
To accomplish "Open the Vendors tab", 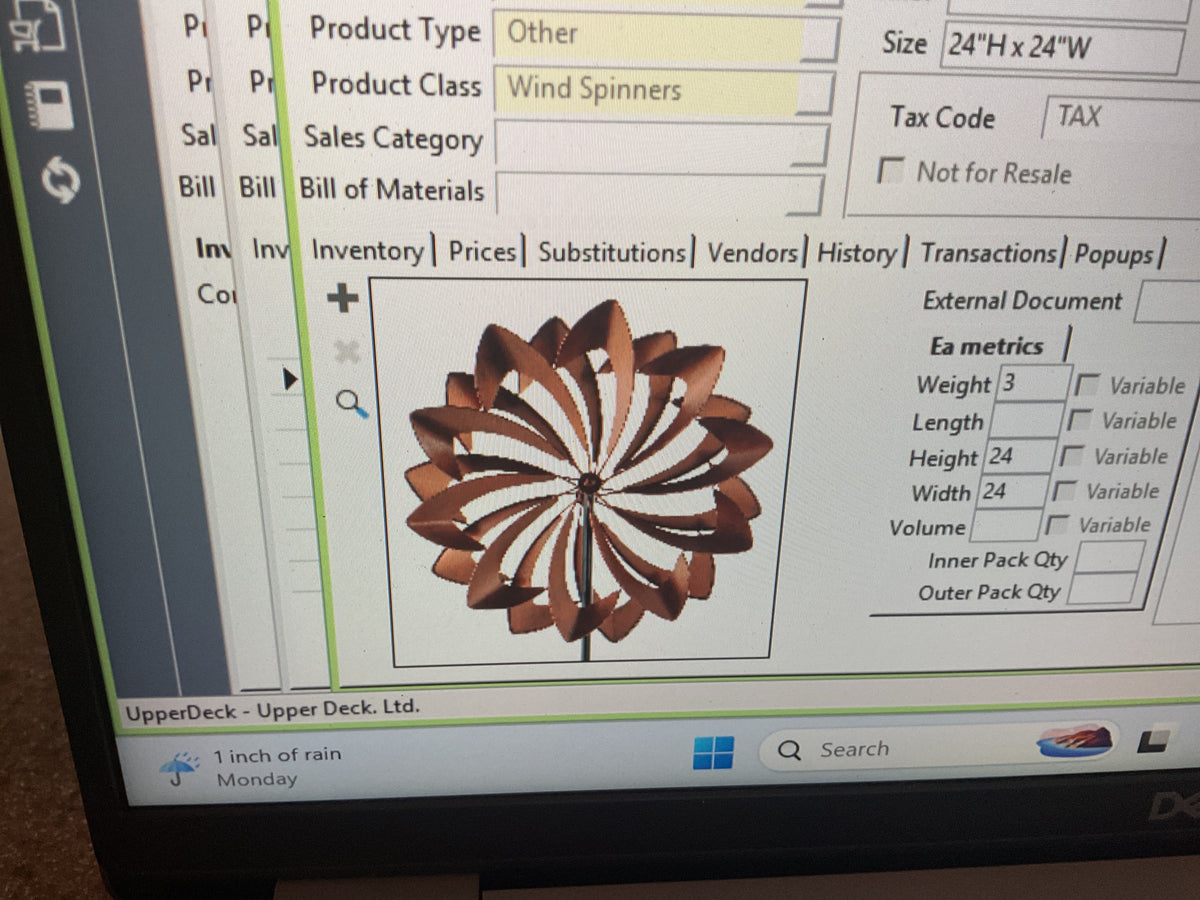I will click(753, 254).
